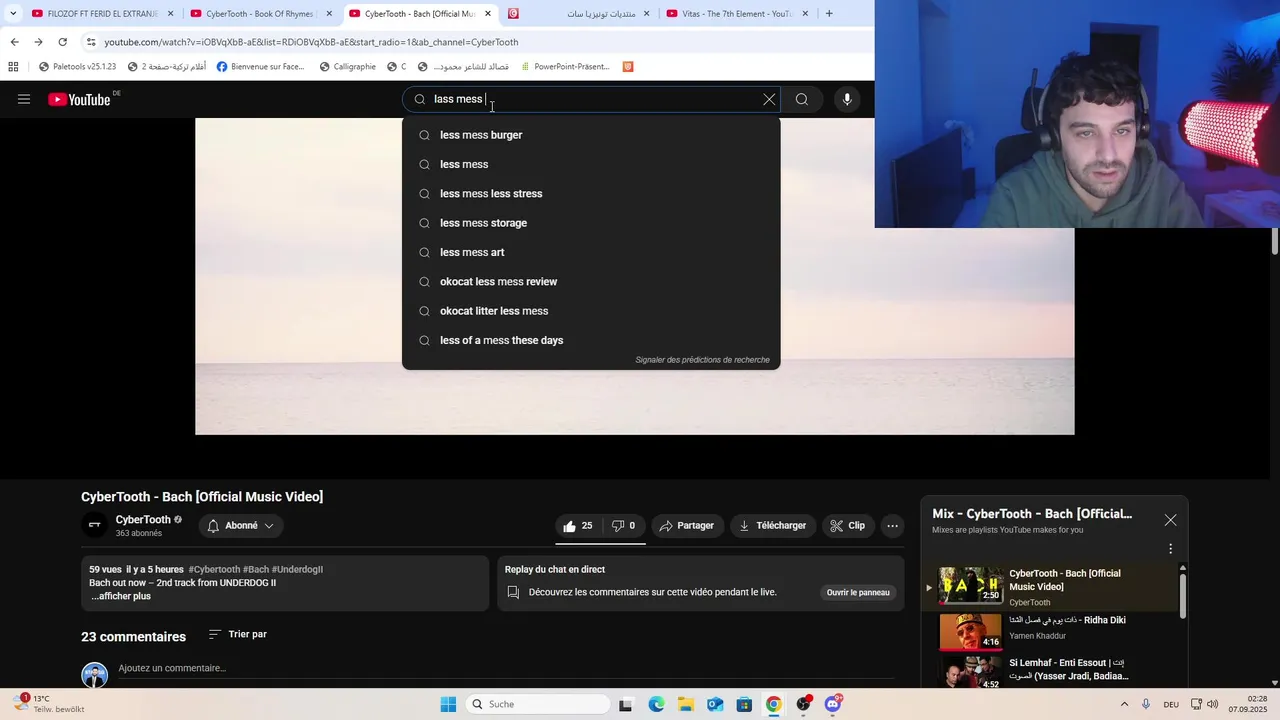Screen dimensions: 1280x720
Task: Reload the page with refresh icon
Action: (62, 42)
